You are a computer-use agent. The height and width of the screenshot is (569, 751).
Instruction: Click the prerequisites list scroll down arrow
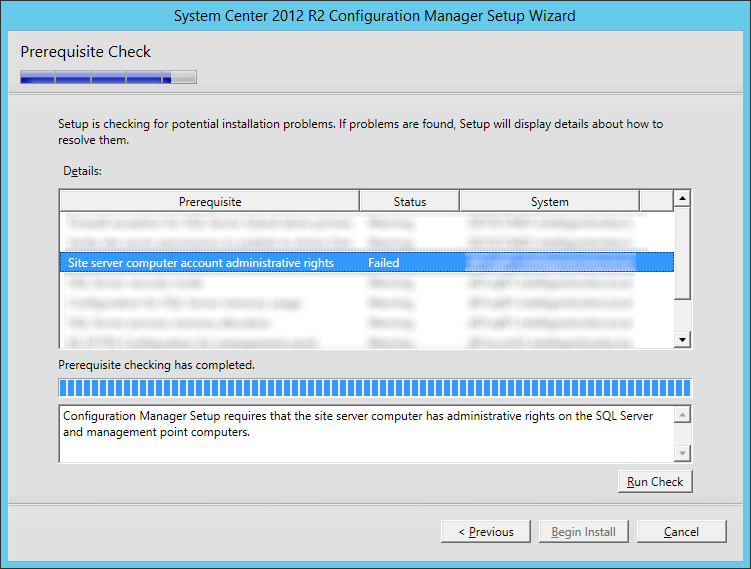(x=682, y=340)
